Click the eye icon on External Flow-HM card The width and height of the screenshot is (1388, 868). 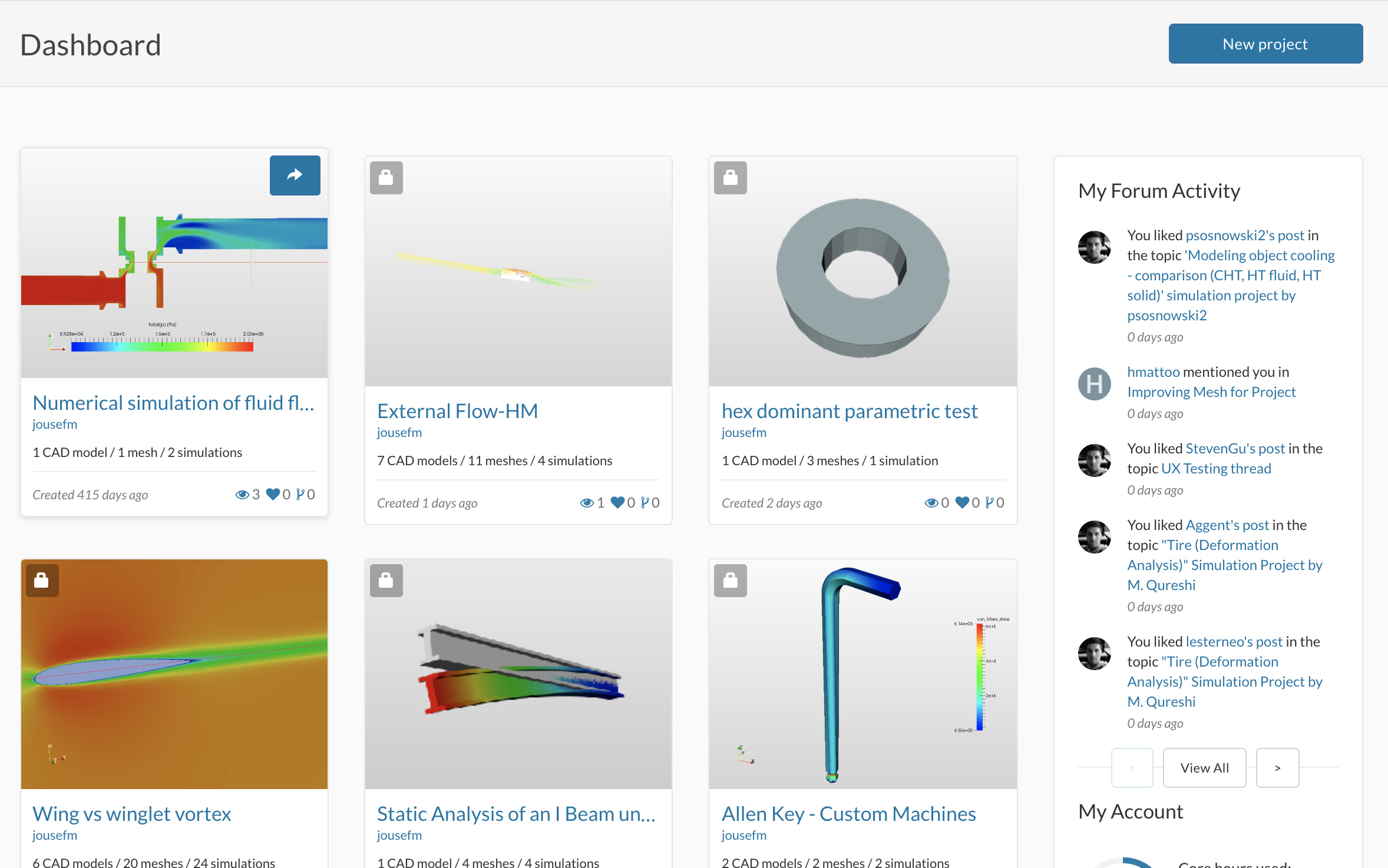point(586,502)
